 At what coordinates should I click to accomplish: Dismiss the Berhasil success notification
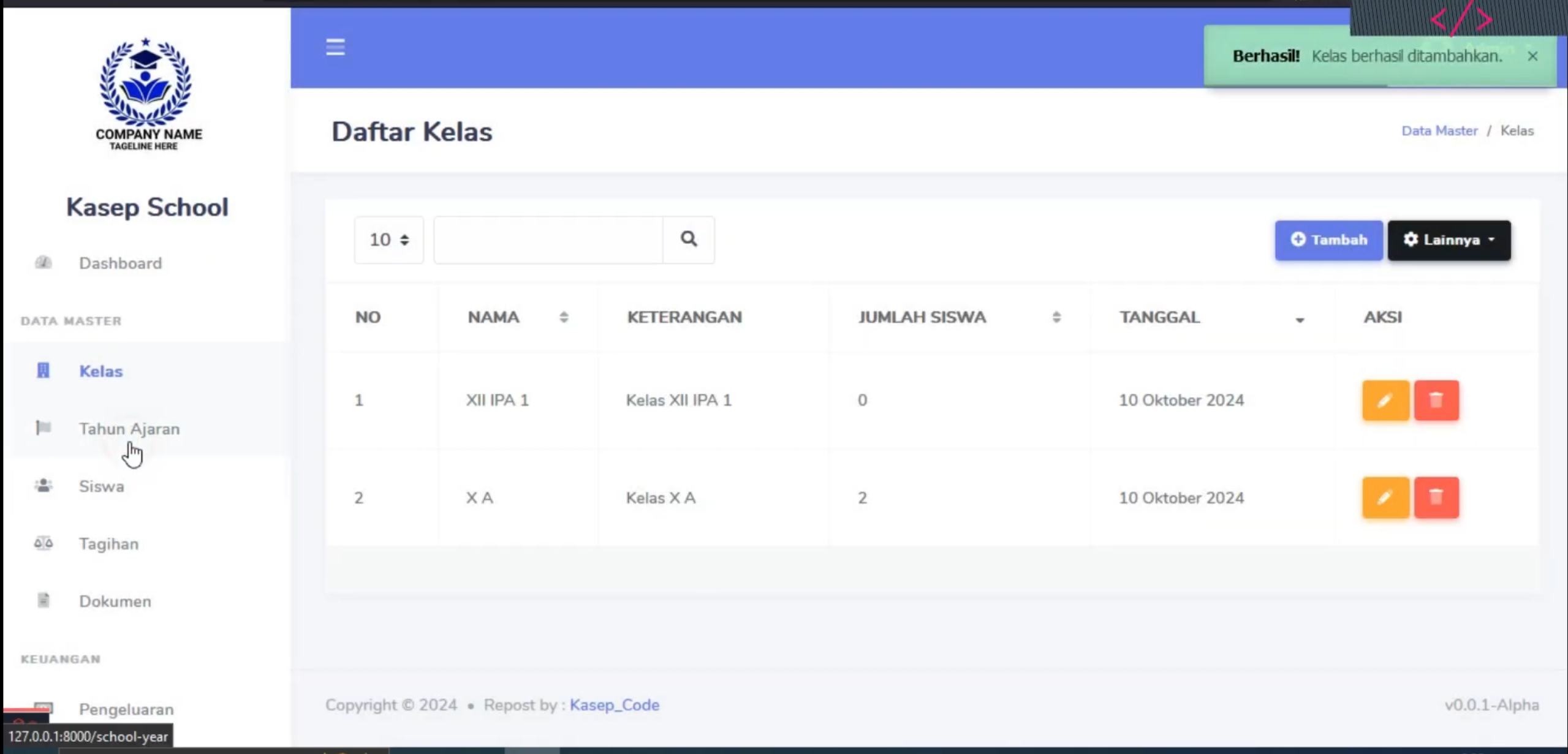coord(1532,56)
